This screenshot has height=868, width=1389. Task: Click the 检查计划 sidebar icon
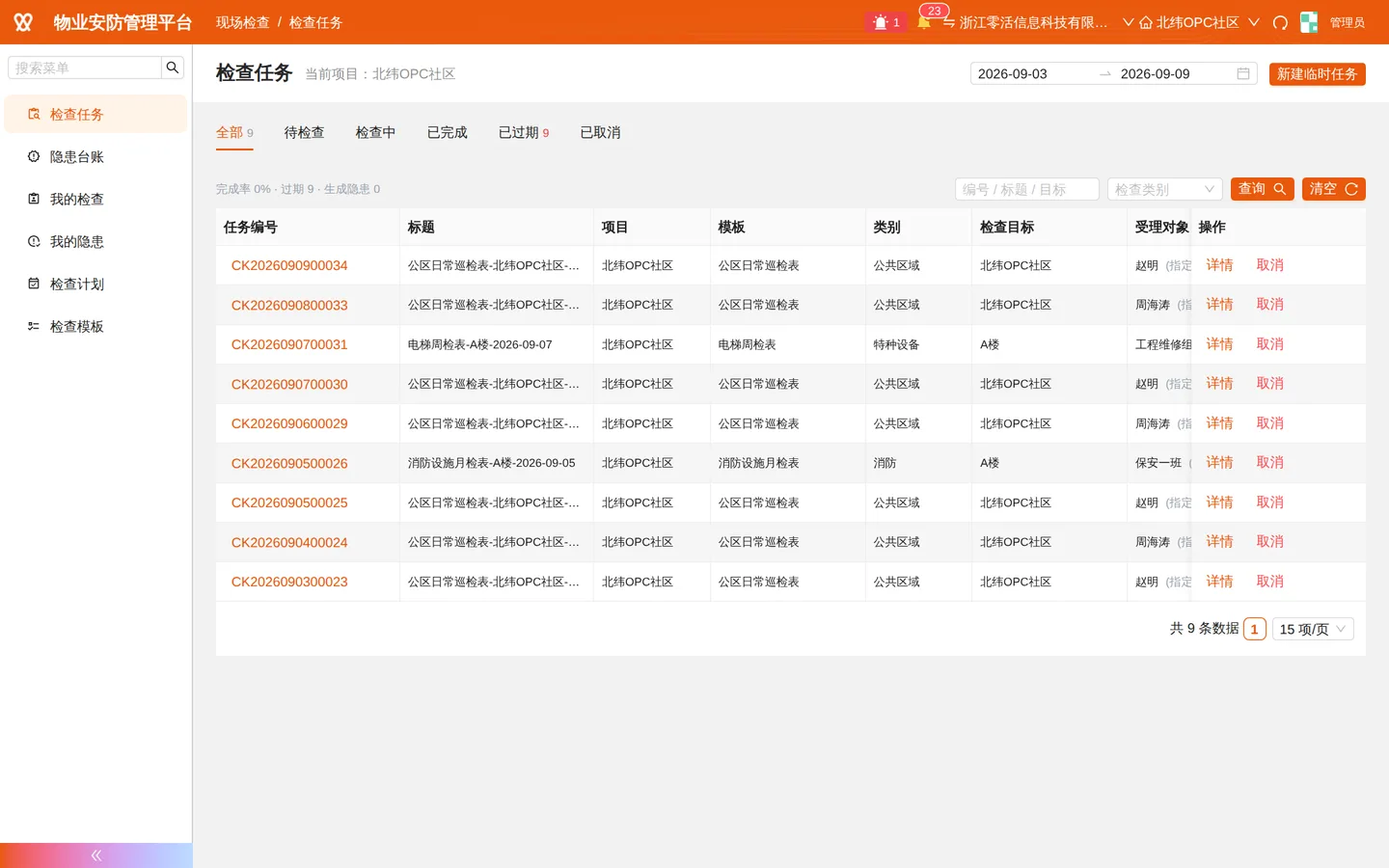click(x=34, y=284)
